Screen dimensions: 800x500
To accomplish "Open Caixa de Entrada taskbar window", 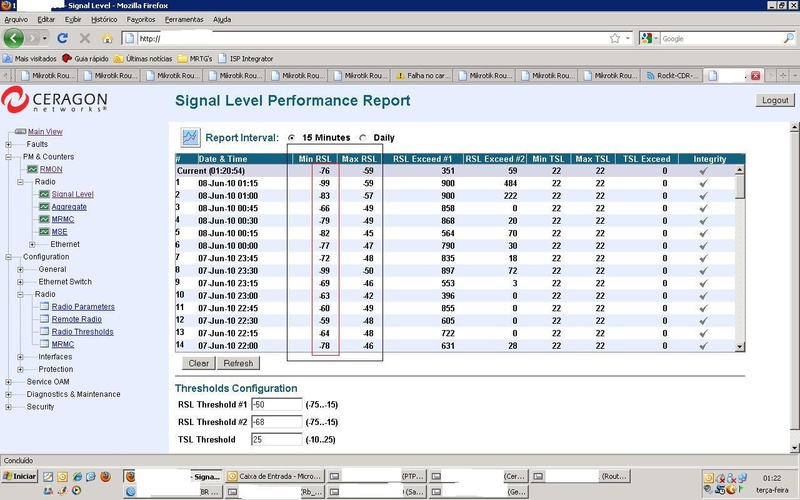I will click(x=274, y=477).
